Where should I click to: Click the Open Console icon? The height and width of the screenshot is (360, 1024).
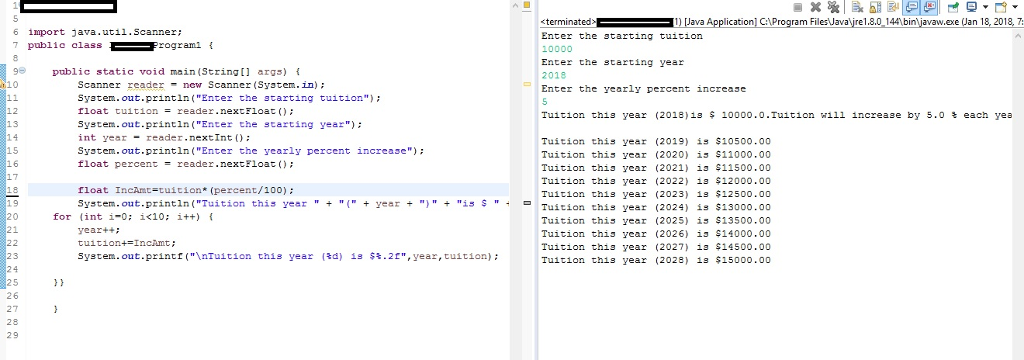pos(1001,7)
